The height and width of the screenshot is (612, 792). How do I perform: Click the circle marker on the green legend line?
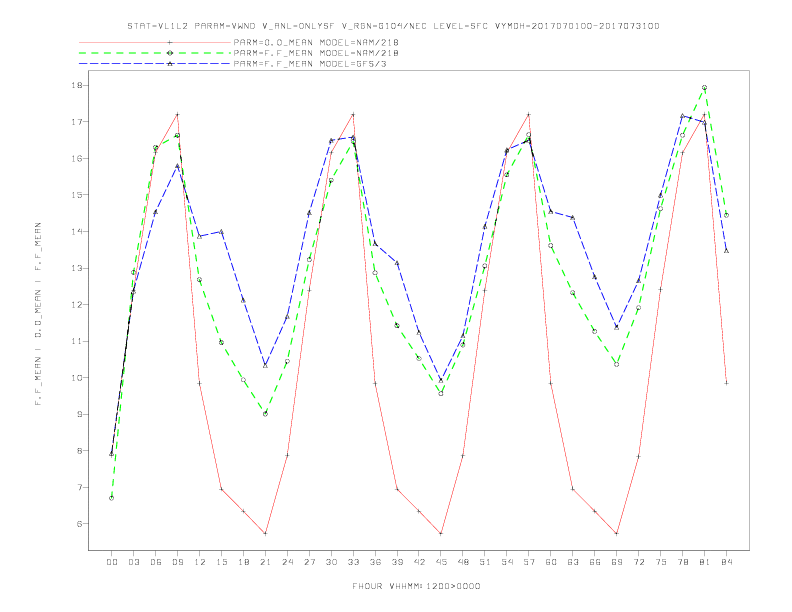[x=170, y=53]
